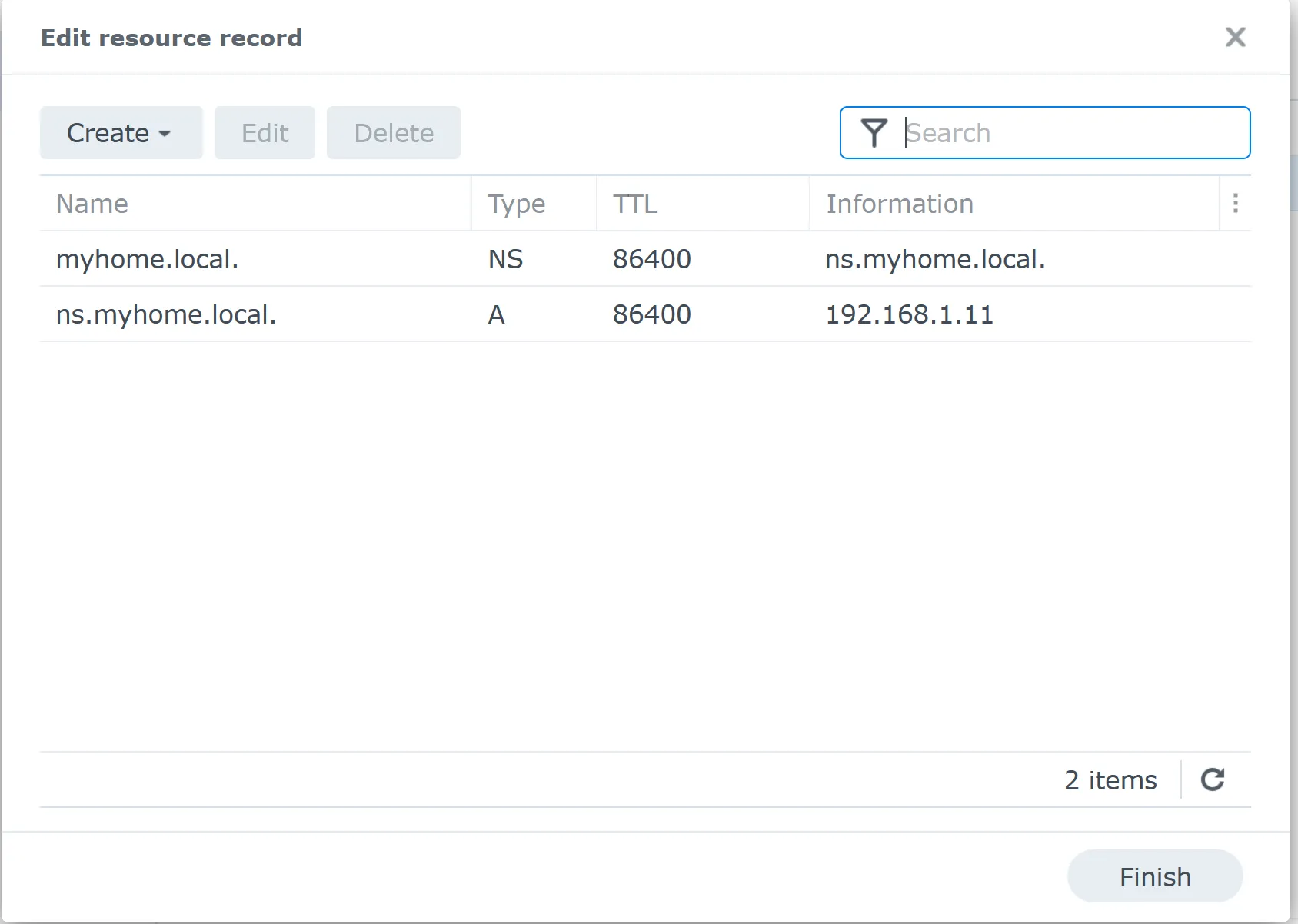Sort by the Name column header
Screen dimensions: 1298x924
tap(92, 204)
